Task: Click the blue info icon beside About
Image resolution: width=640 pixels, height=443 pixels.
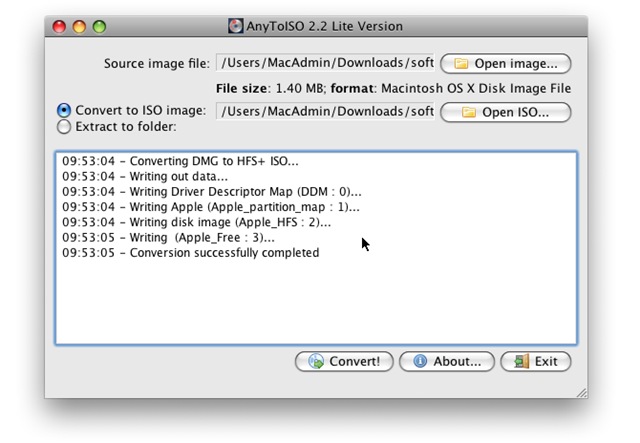Action: click(x=420, y=362)
